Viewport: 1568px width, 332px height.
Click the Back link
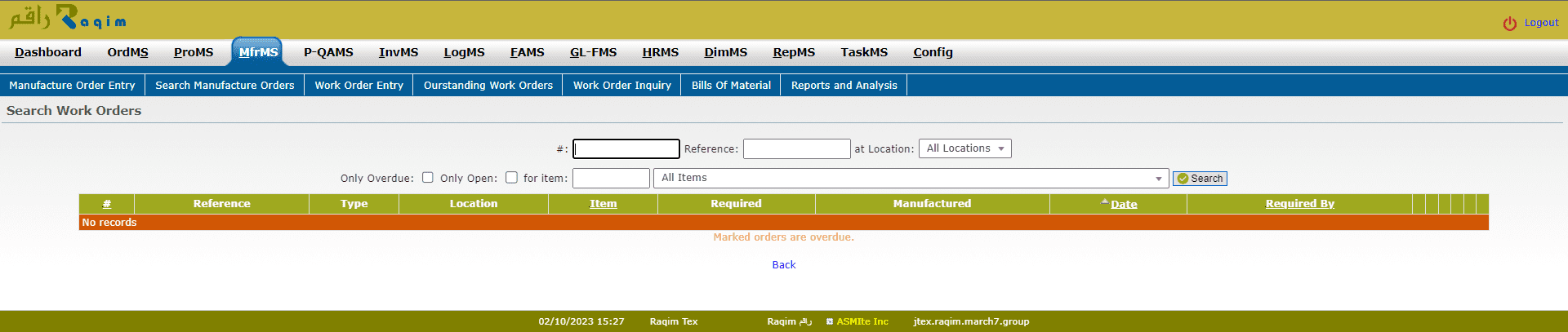coord(783,265)
